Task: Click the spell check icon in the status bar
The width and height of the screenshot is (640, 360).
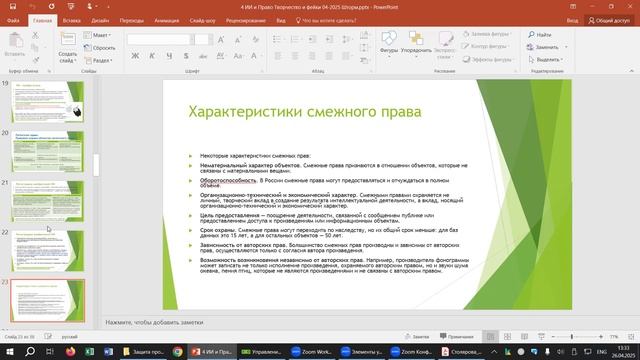Action: [48, 337]
